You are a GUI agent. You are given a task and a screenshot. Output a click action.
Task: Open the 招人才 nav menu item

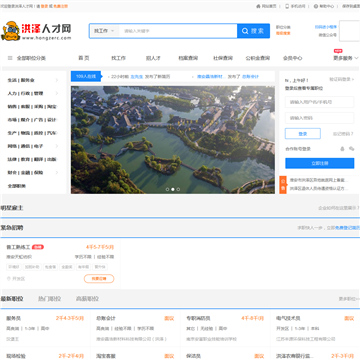[153, 58]
